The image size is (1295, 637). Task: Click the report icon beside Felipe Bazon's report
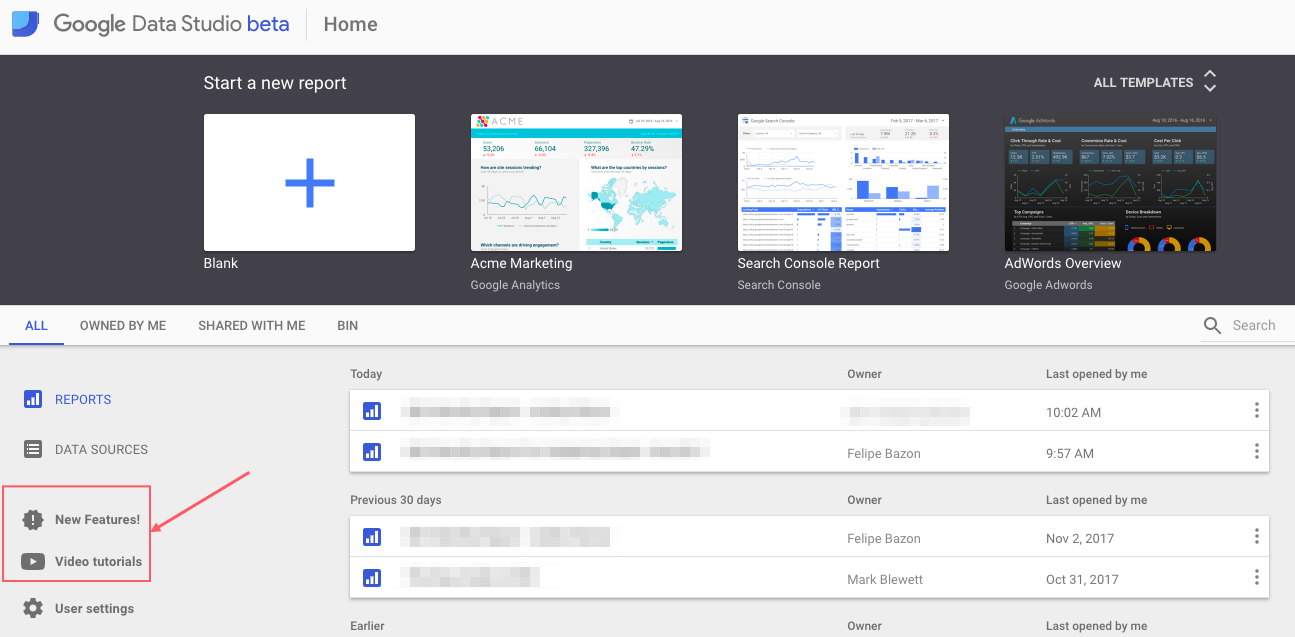pyautogui.click(x=372, y=452)
